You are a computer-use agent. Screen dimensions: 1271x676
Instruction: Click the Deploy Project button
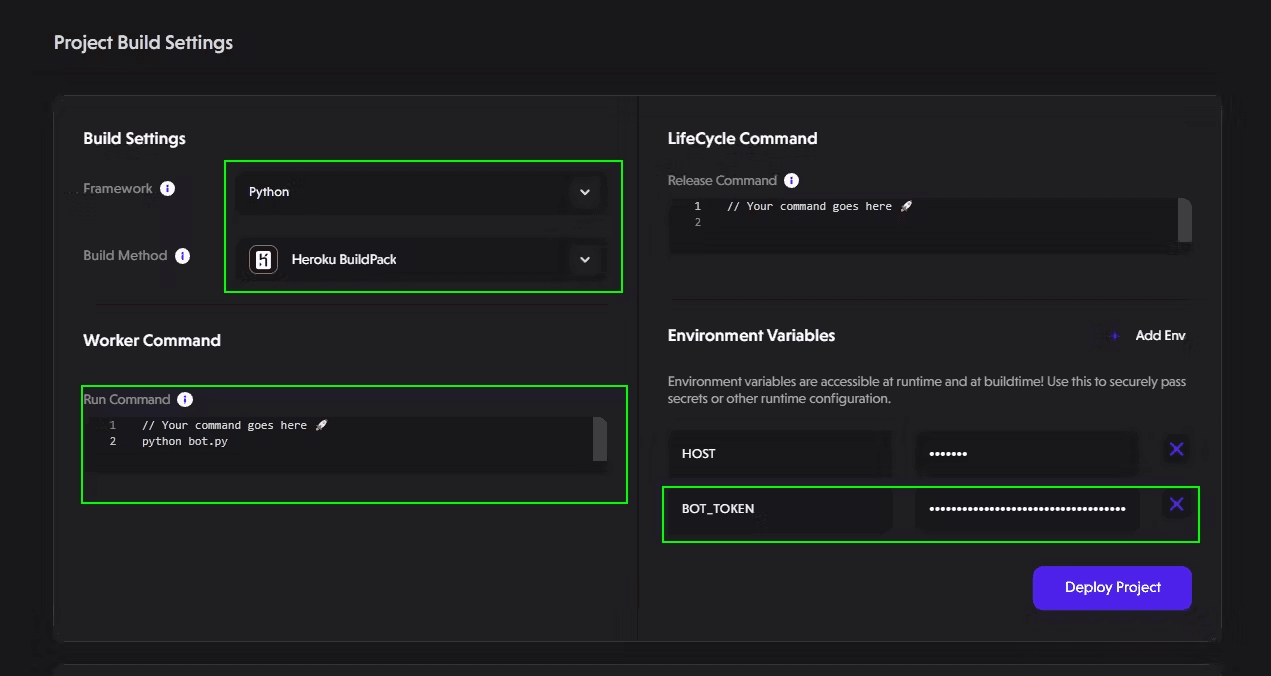coord(1112,588)
